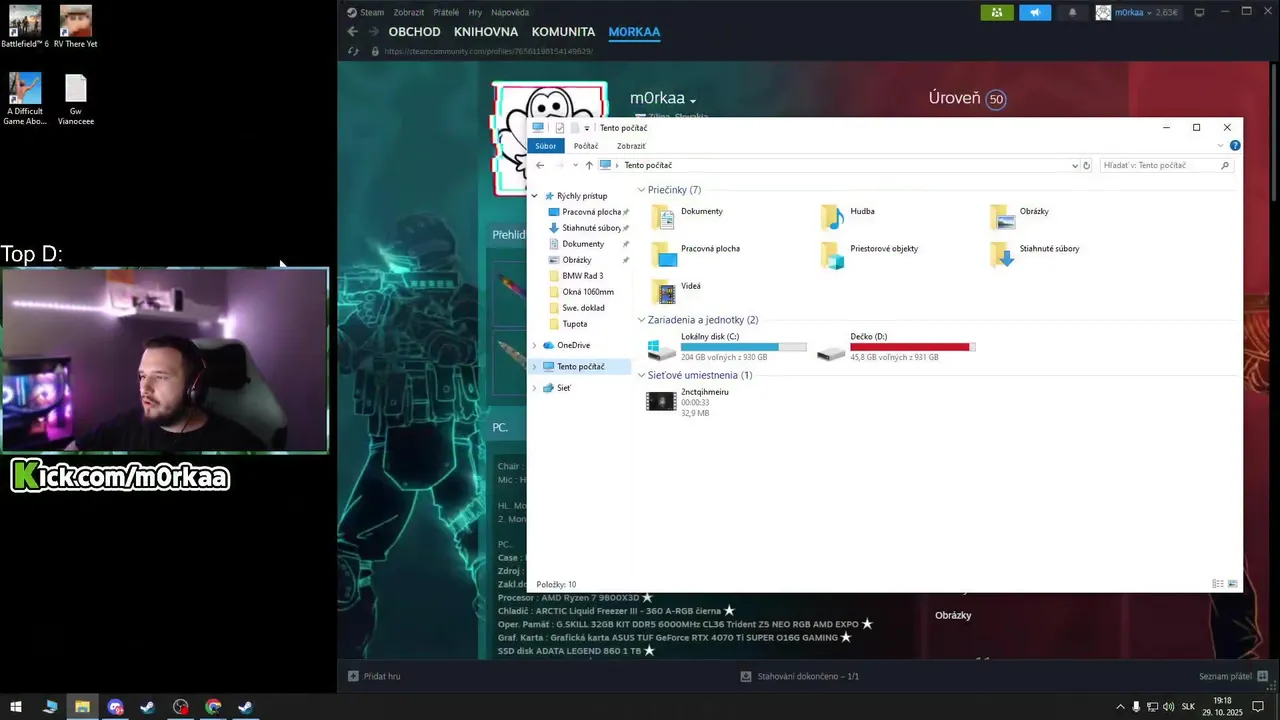Screen dimensions: 1280x720
Task: Select BMW Rad 3 in Quick access
Action: point(582,276)
